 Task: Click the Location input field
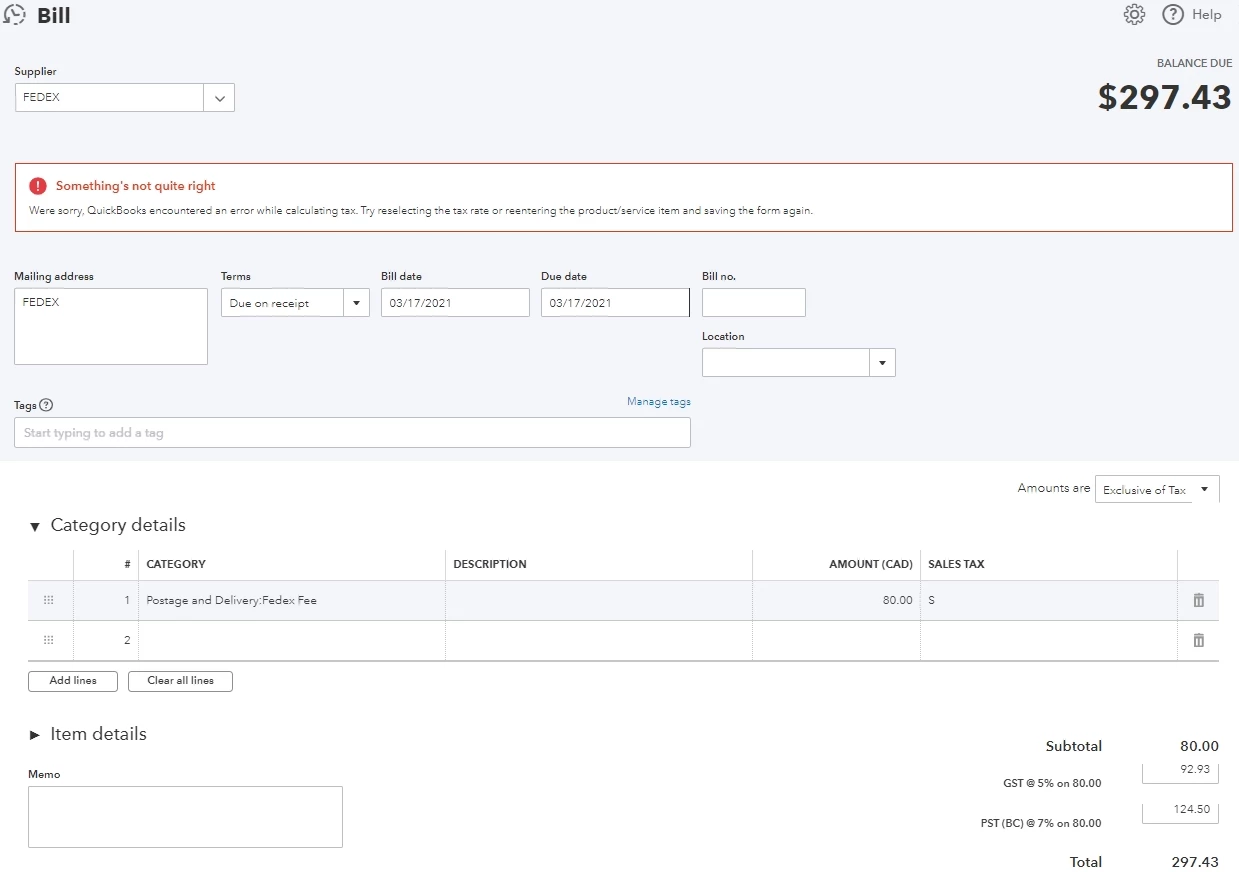785,363
